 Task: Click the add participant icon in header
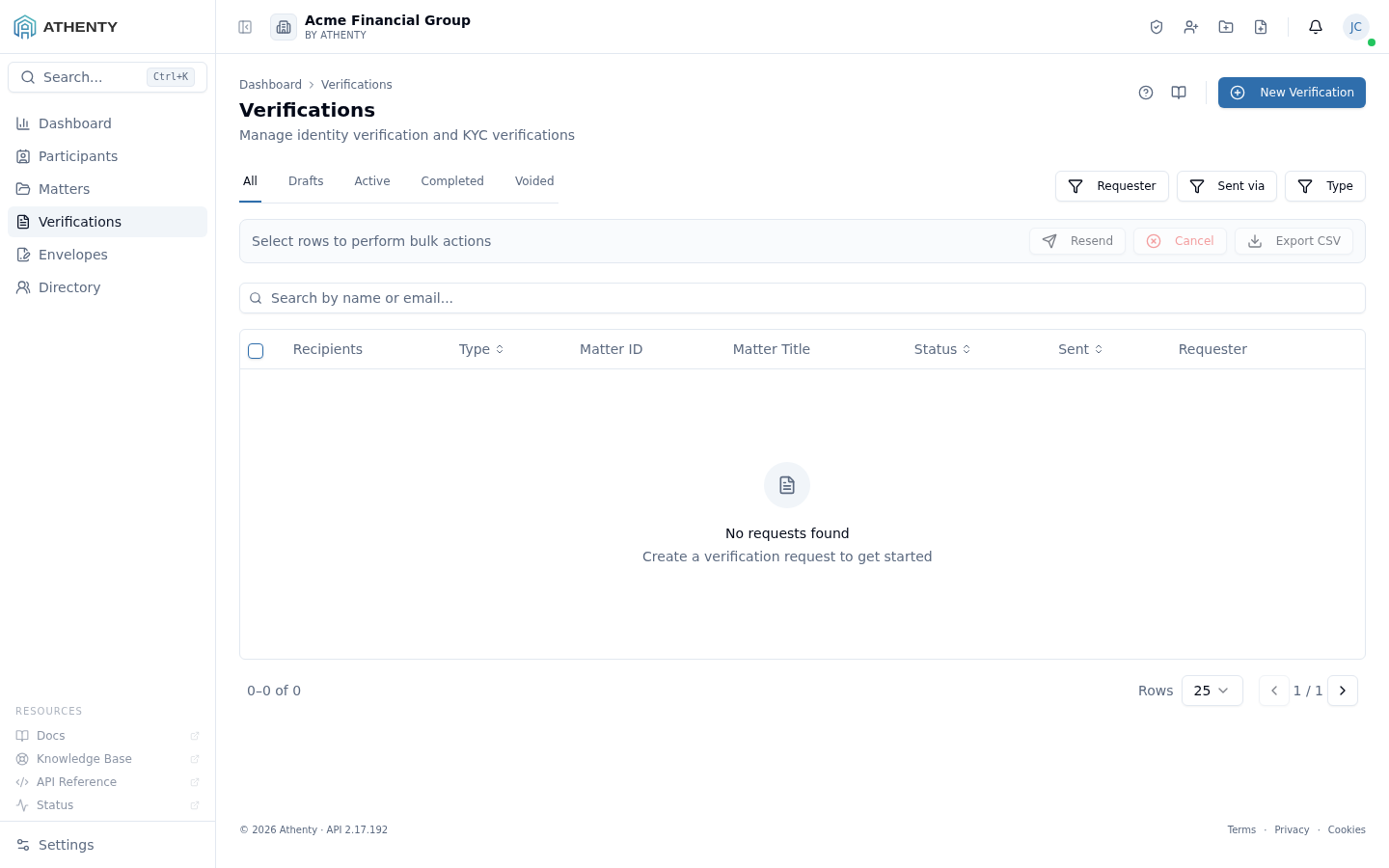click(x=1191, y=27)
